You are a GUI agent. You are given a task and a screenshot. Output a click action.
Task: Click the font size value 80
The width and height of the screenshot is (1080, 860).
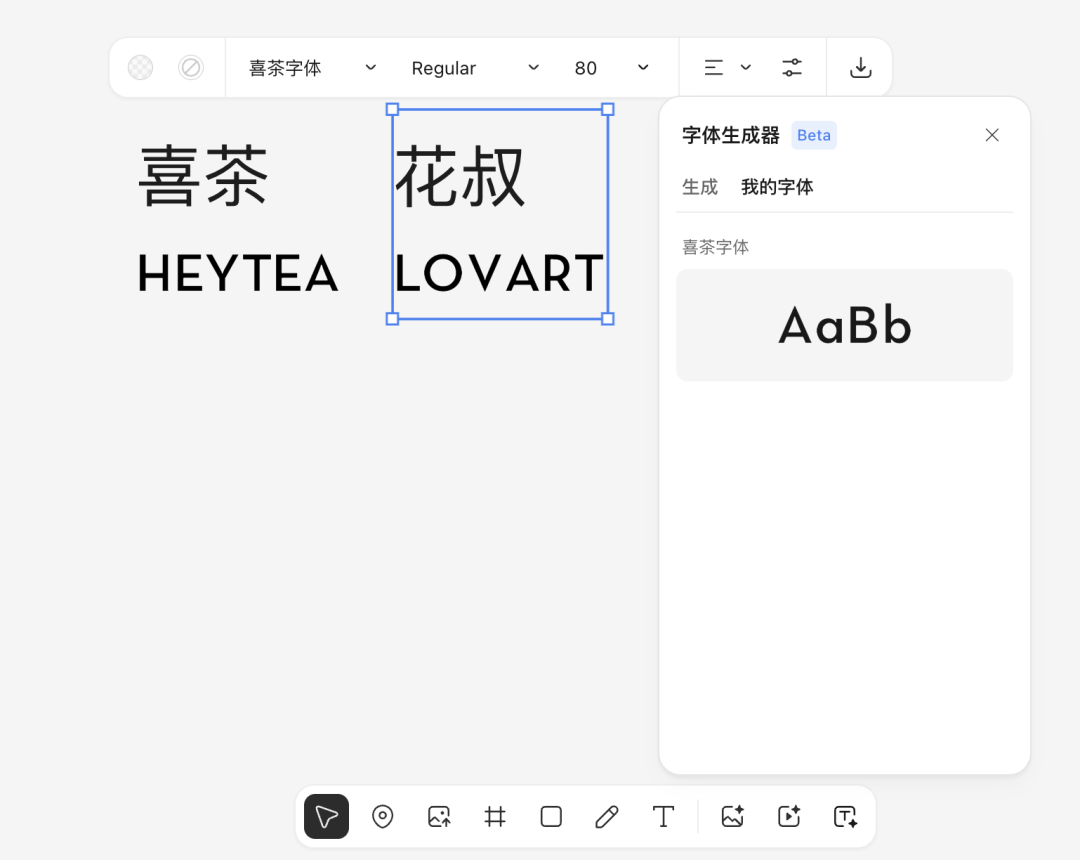point(585,68)
